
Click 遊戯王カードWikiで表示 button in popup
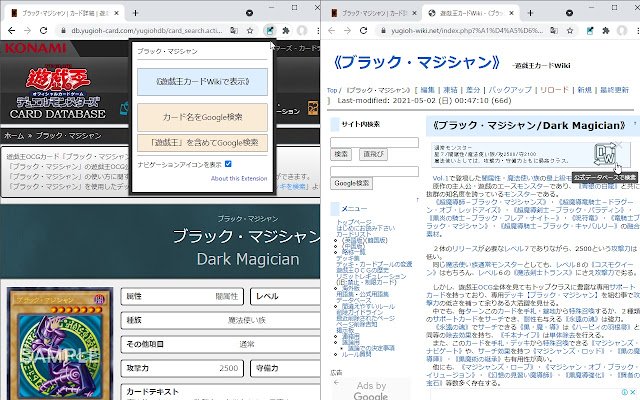pyautogui.click(x=202, y=82)
